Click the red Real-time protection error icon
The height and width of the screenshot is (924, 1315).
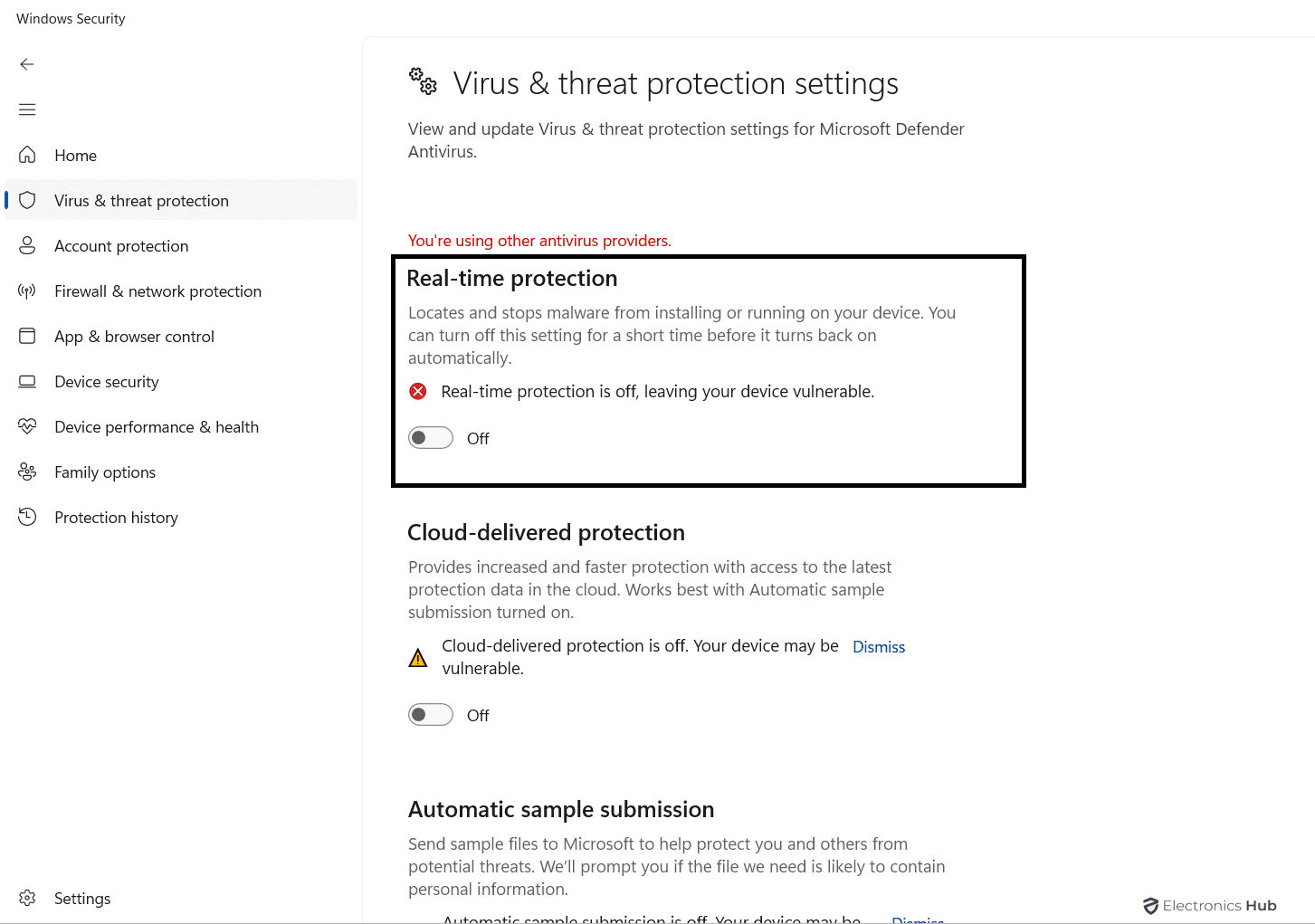coord(417,391)
